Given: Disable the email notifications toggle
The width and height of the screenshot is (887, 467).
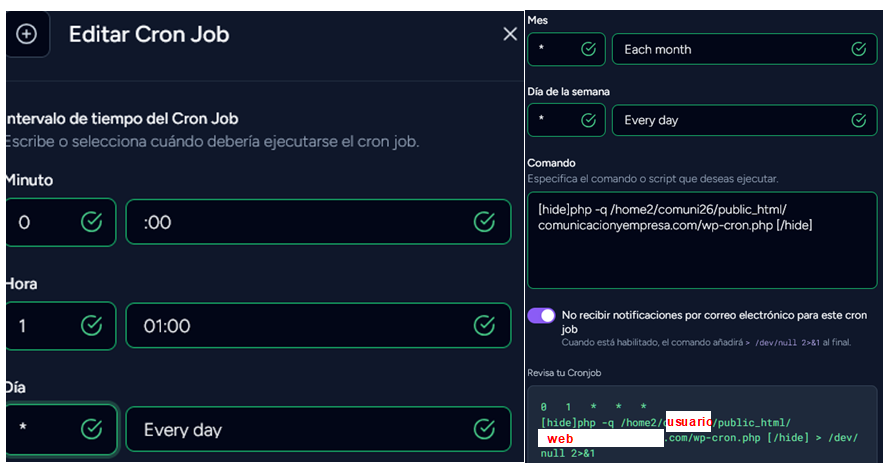Looking at the screenshot, I should [541, 315].
